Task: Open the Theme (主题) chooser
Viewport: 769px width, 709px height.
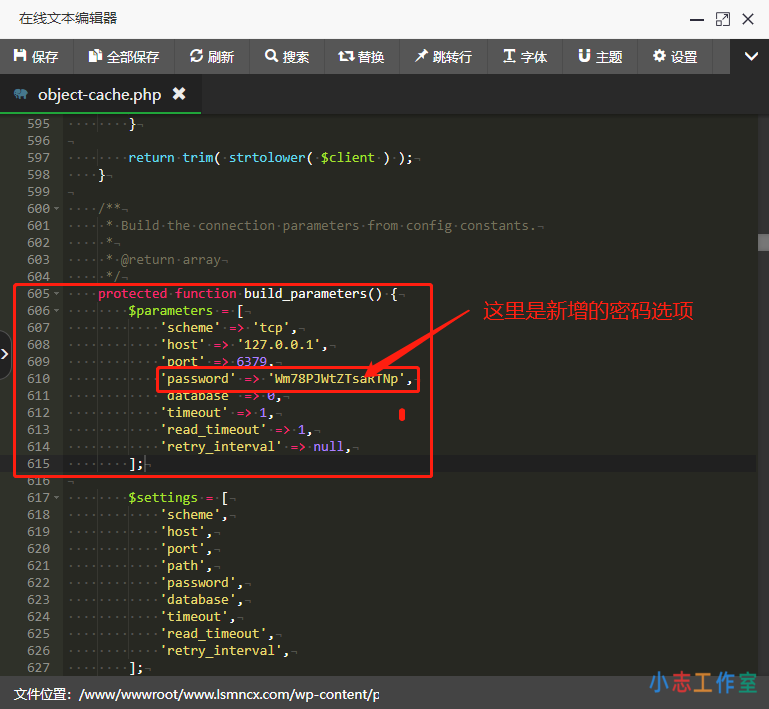Action: pyautogui.click(x=600, y=57)
